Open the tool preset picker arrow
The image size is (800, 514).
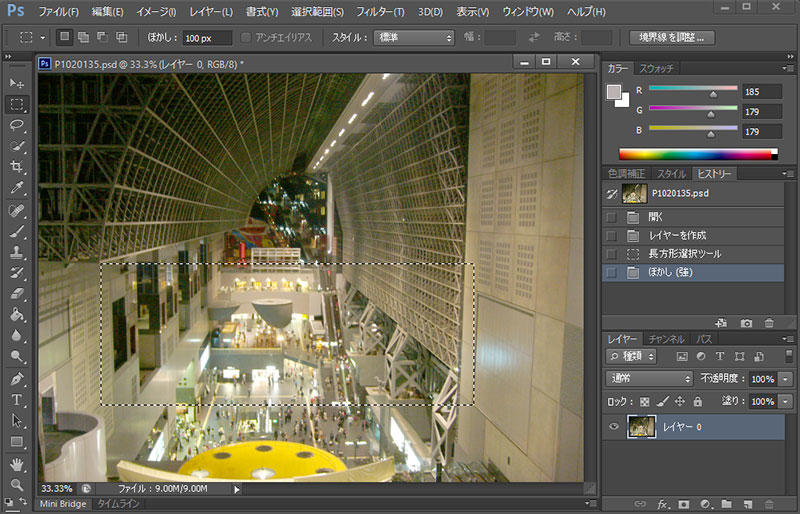(x=43, y=37)
